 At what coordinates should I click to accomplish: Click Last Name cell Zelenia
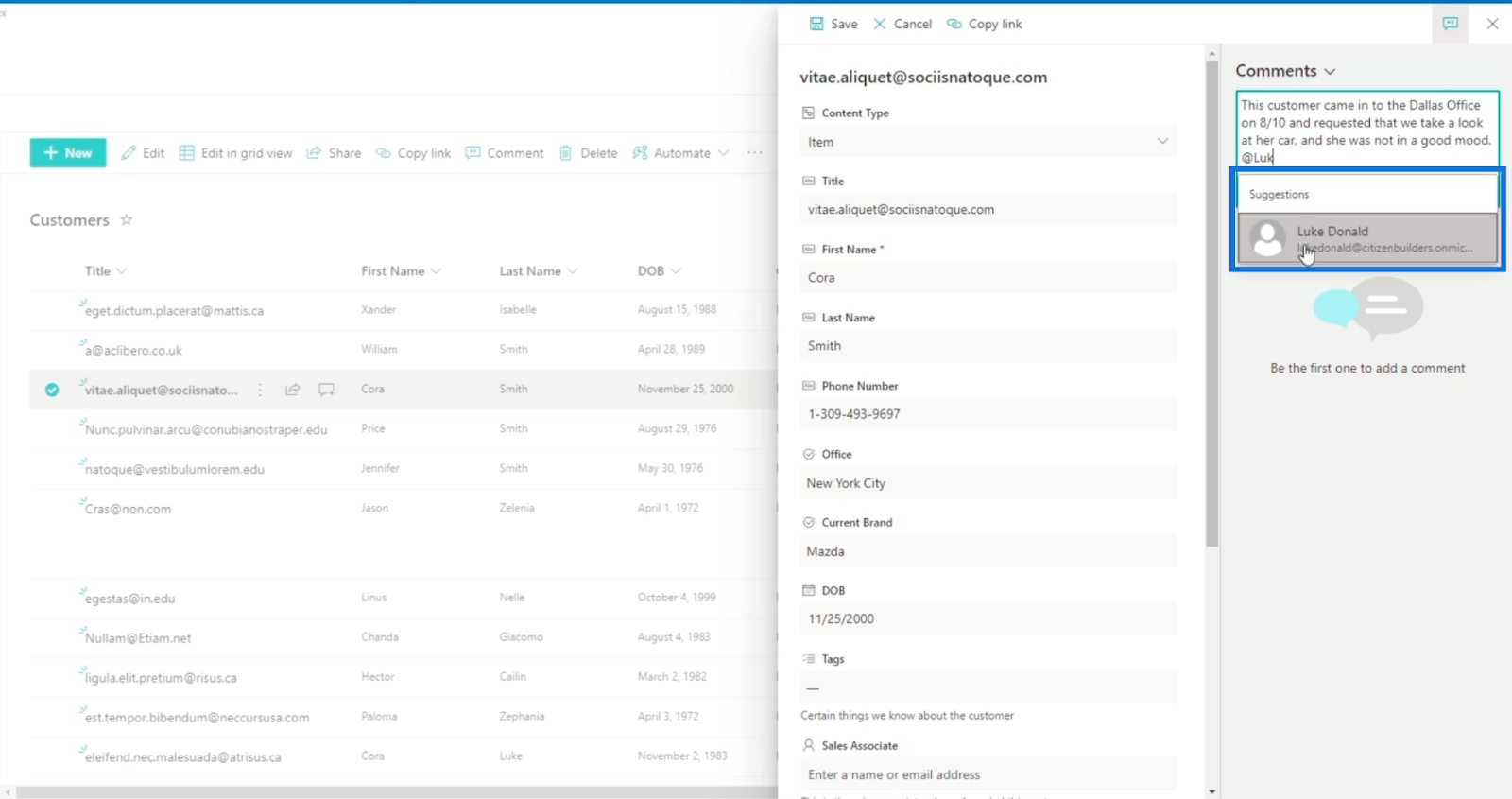coord(517,509)
